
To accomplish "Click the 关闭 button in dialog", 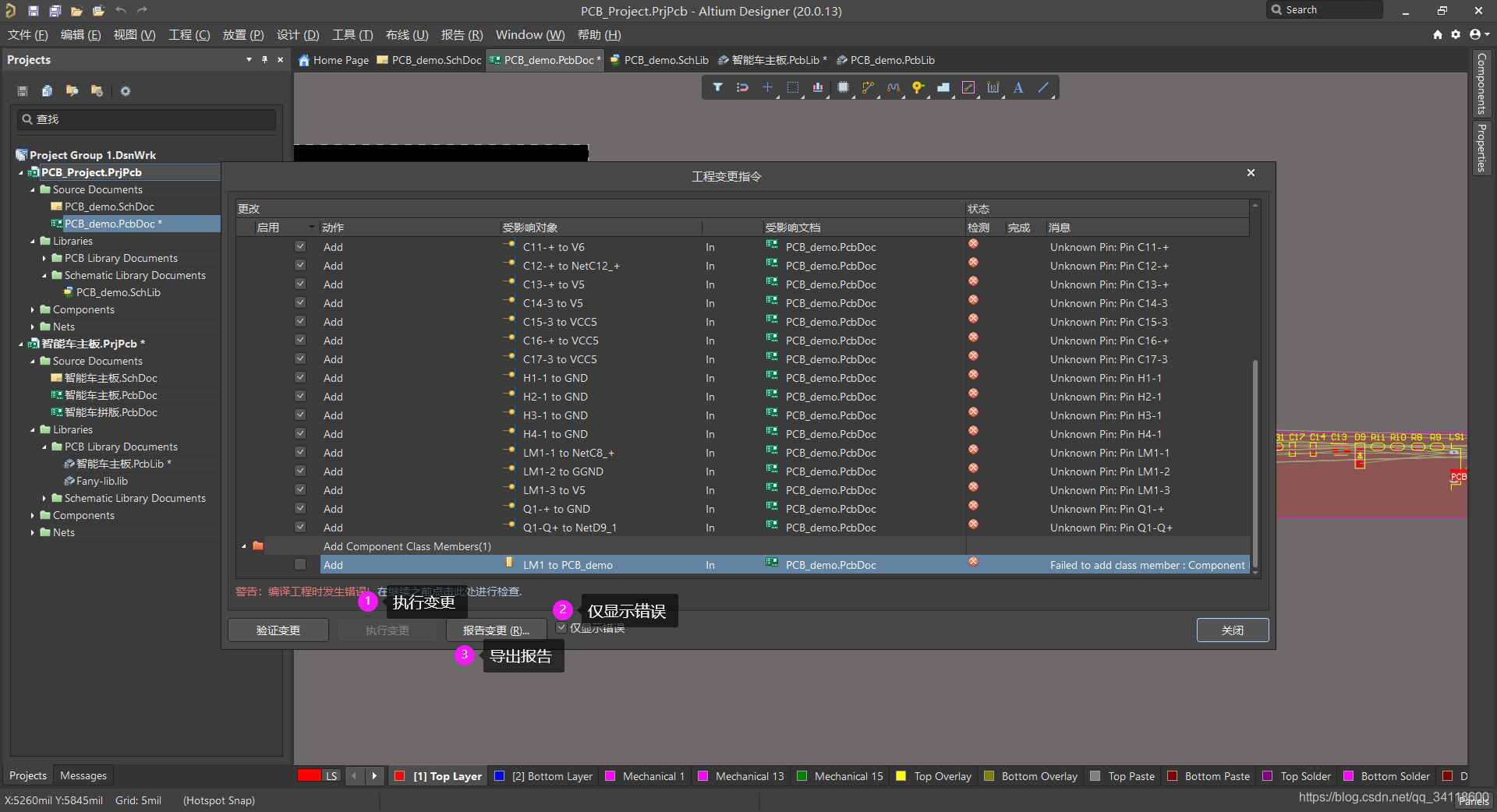I will click(1233, 630).
